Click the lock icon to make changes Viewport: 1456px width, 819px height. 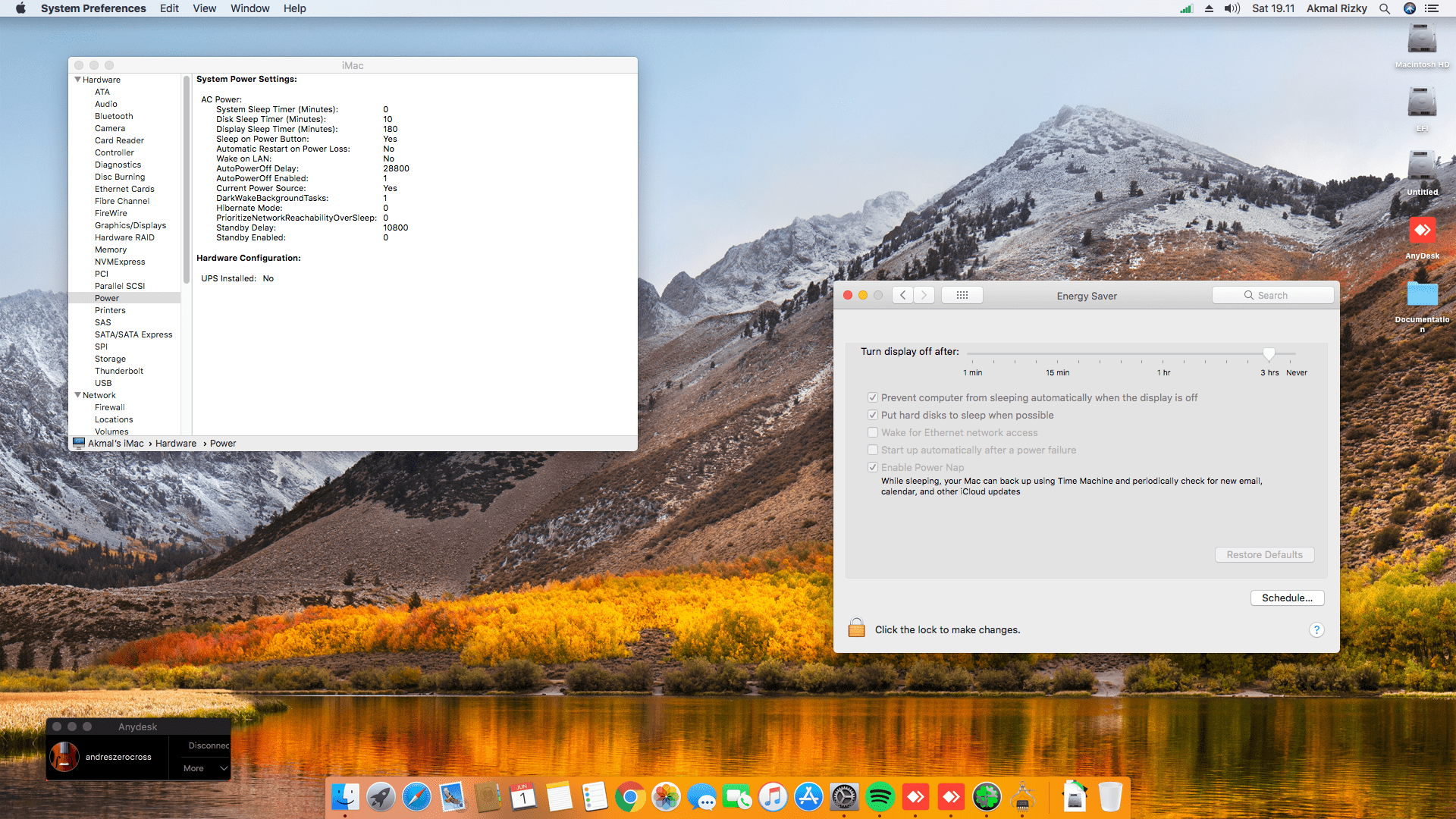coord(856,628)
